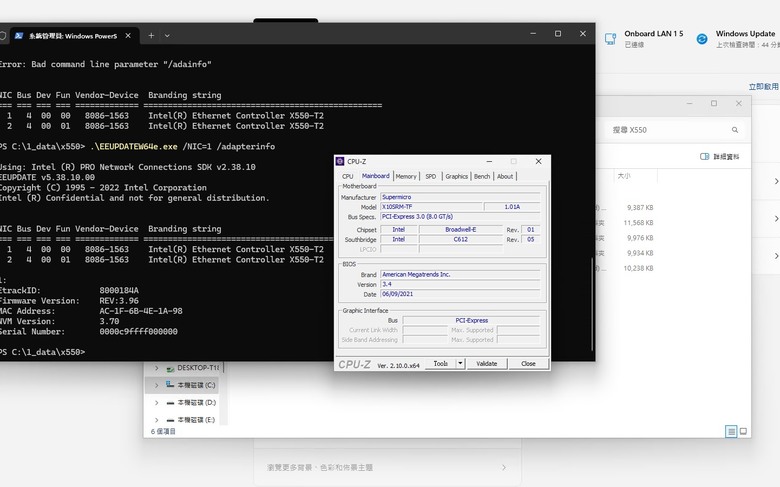Click the 10,238 KB file size
The width and height of the screenshot is (780, 487).
point(638,268)
